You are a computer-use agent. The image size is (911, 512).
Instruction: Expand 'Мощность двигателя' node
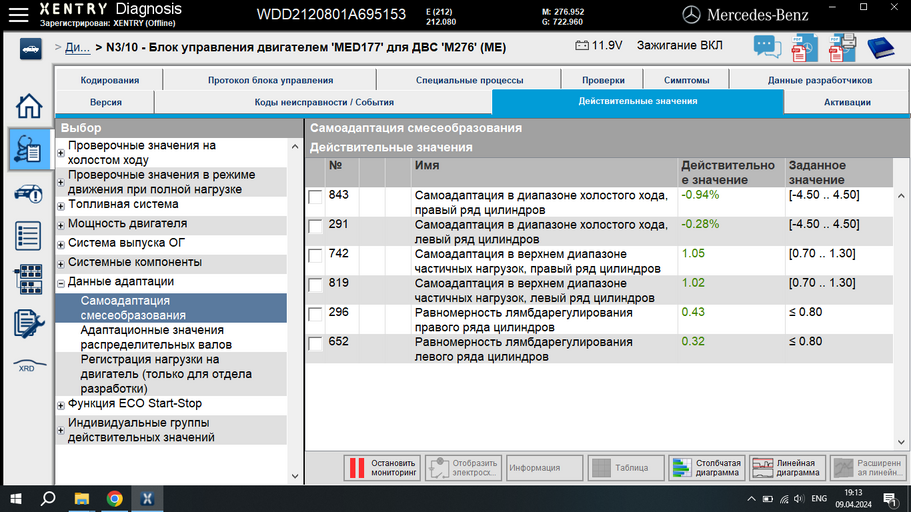point(61,225)
